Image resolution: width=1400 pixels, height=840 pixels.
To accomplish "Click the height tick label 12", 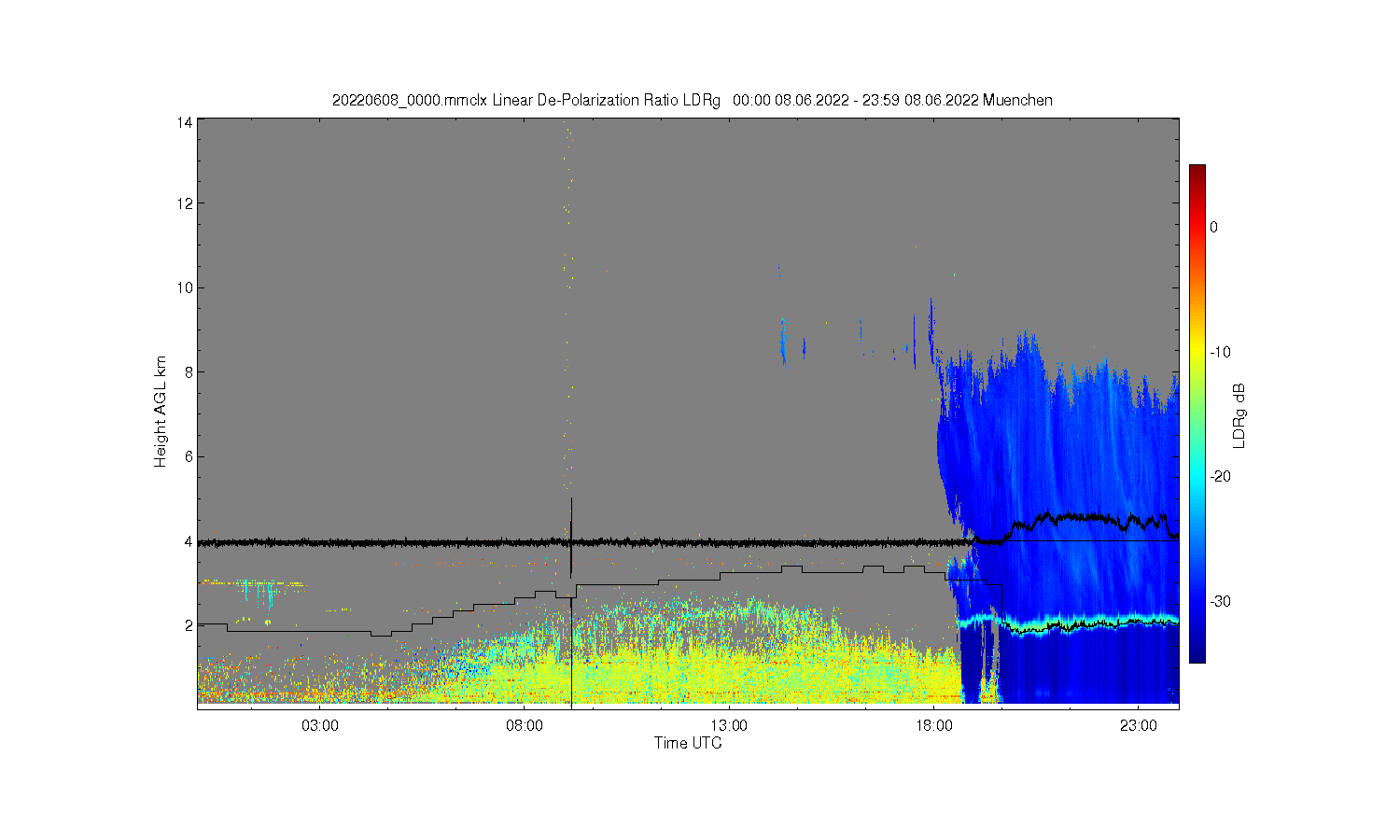I will [186, 203].
